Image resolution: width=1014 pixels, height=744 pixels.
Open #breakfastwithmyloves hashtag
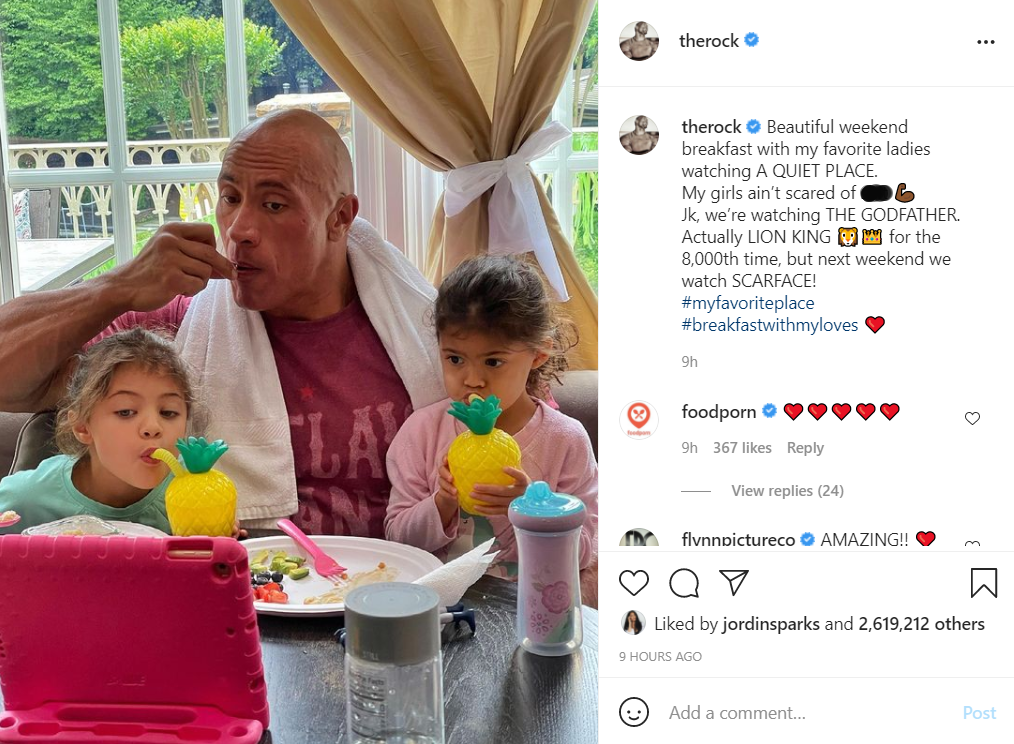point(770,325)
